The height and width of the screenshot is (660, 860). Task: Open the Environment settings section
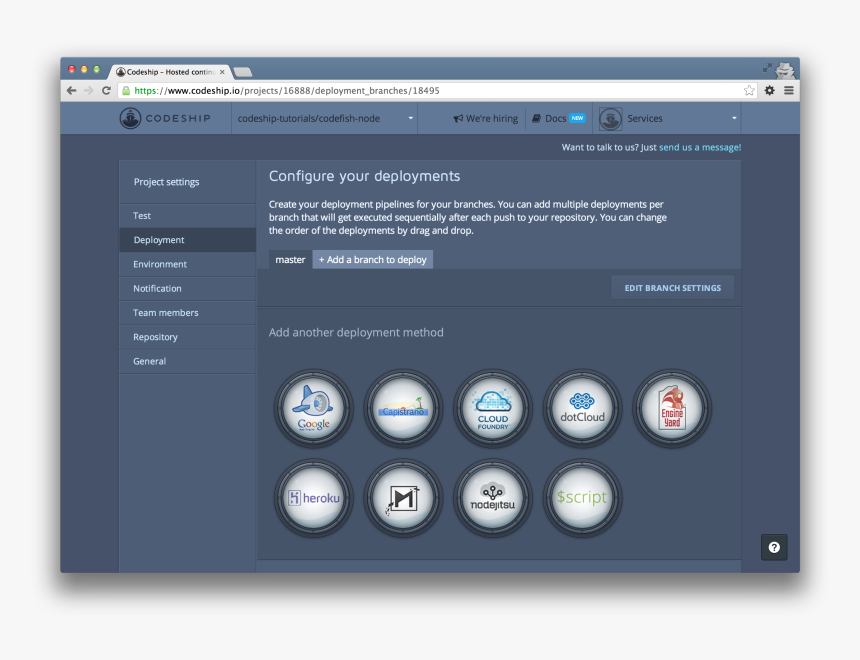pyautogui.click(x=188, y=264)
